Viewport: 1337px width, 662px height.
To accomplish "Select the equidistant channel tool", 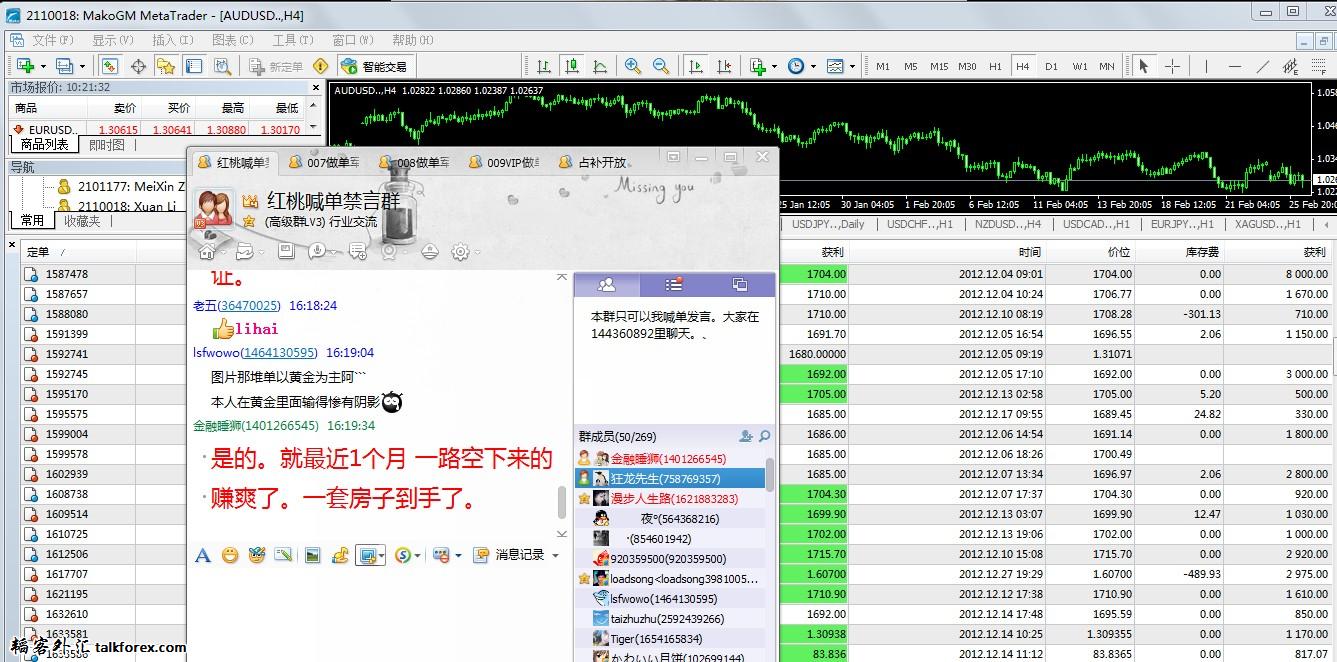I will tap(1291, 66).
